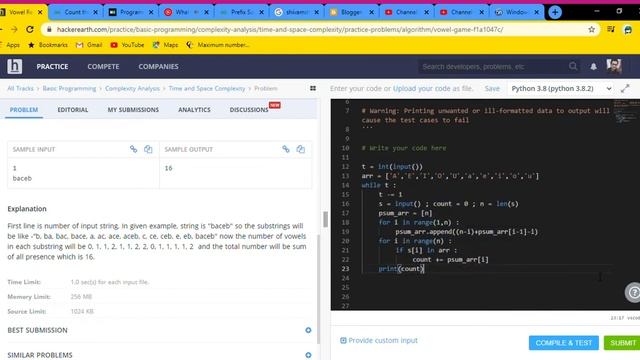Open the Companies menu

tap(158, 67)
